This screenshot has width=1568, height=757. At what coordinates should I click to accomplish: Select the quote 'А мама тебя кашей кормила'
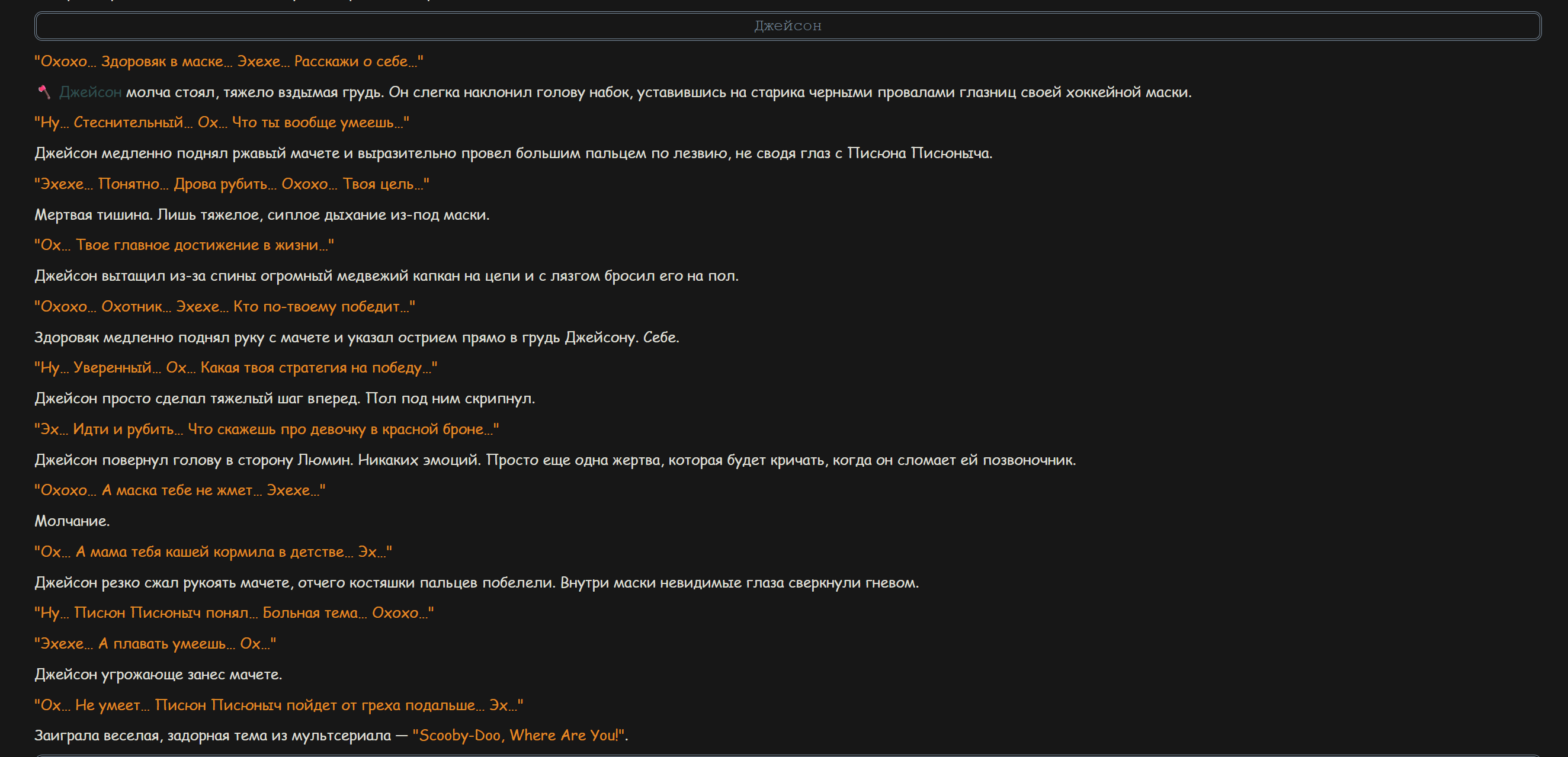[x=213, y=552]
